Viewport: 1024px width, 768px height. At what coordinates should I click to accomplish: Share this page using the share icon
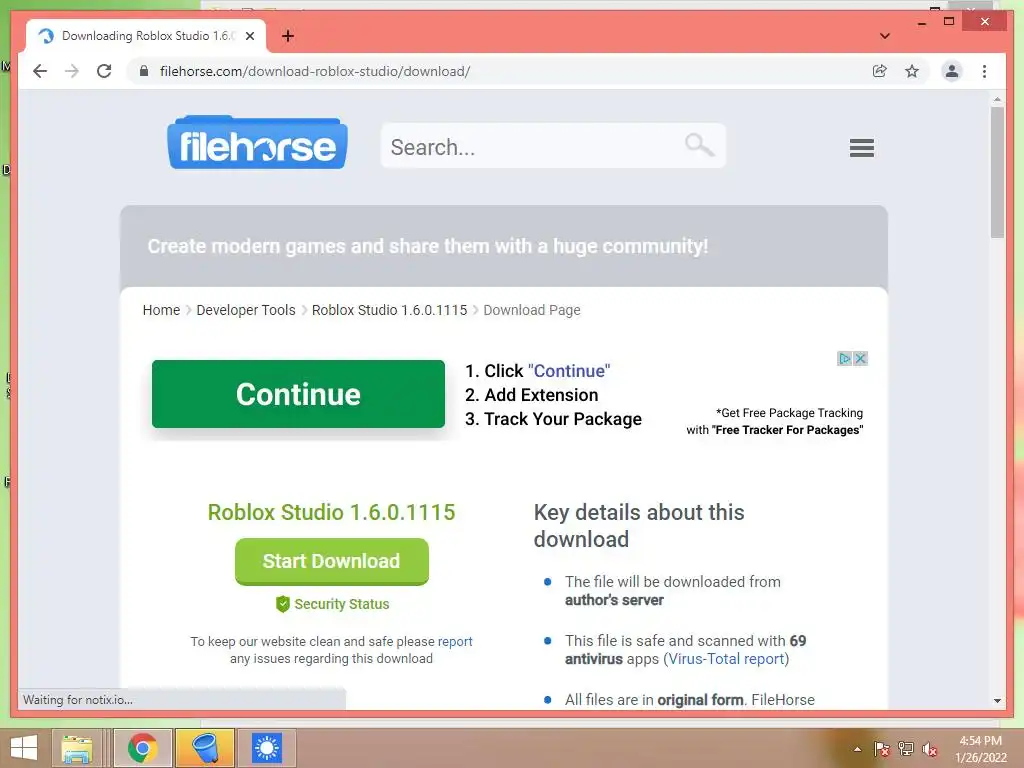(x=880, y=71)
